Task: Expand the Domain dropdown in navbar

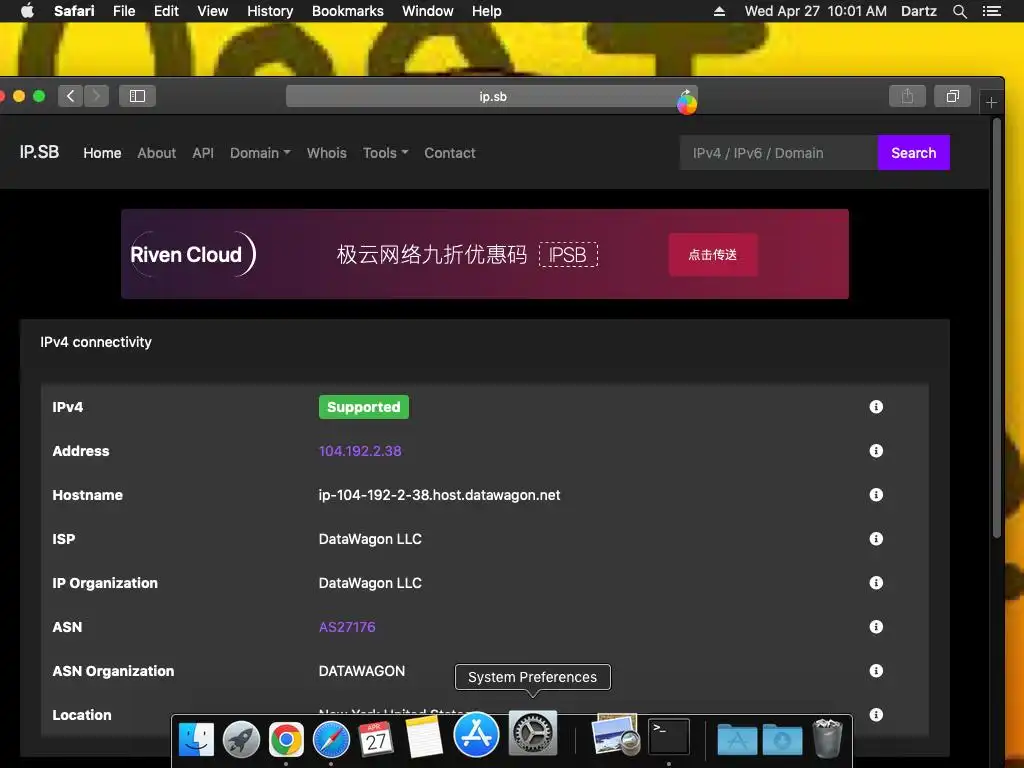Action: 260,153
